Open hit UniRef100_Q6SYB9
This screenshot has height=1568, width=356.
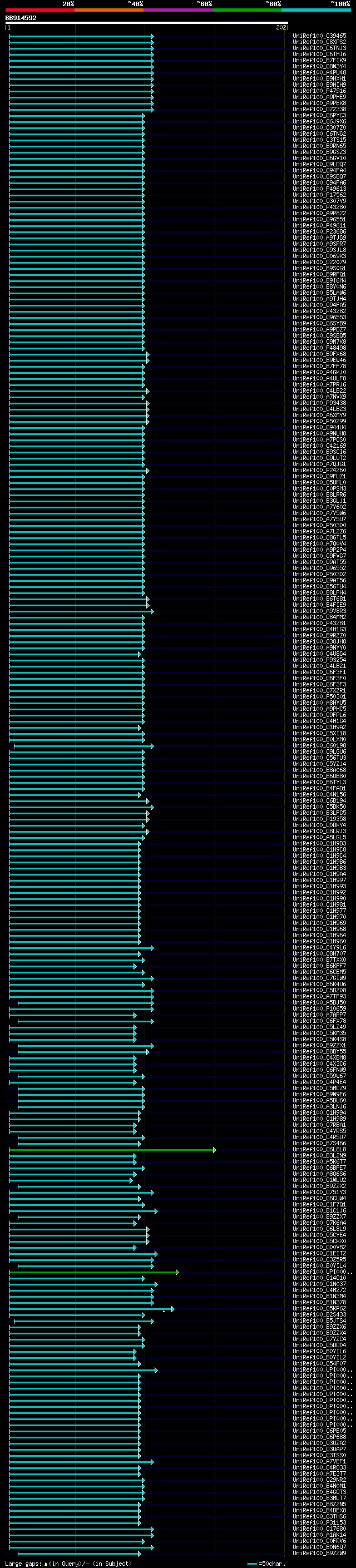pyautogui.click(x=319, y=323)
